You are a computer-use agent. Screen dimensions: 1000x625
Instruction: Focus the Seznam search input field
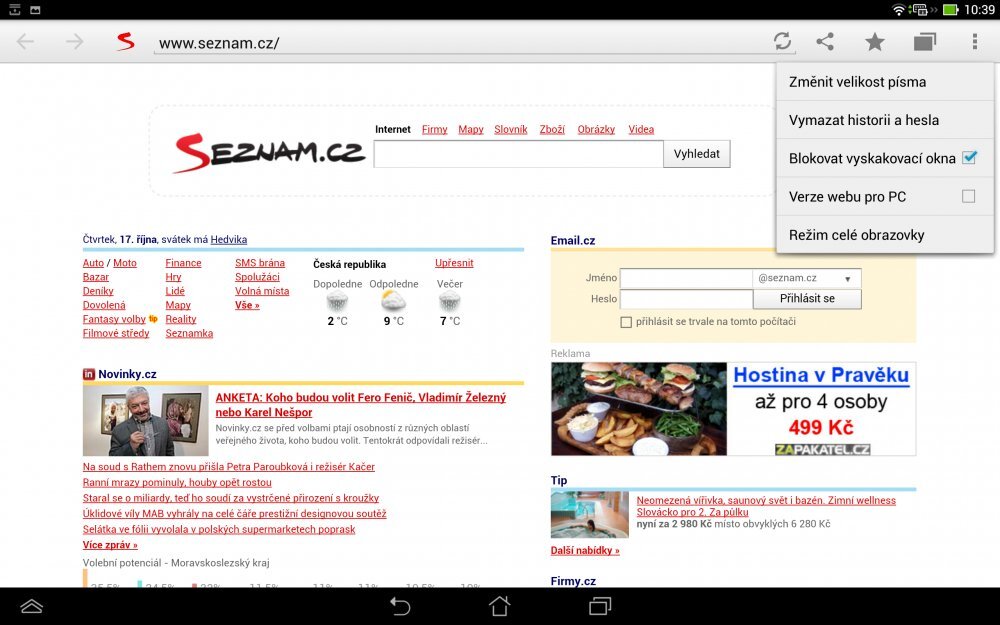[518, 154]
